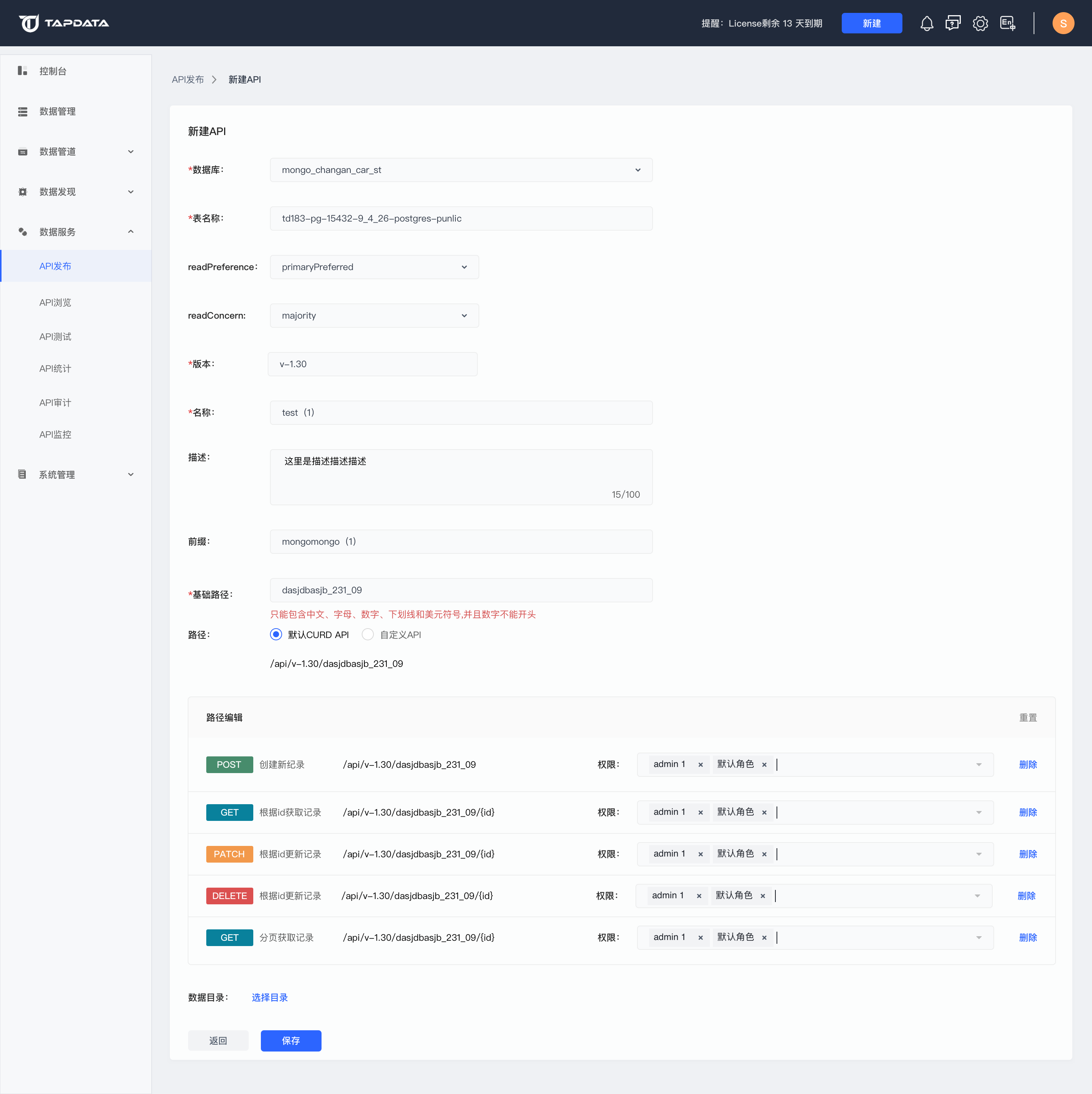
Task: Click the 选择目录 link
Action: pyautogui.click(x=270, y=998)
